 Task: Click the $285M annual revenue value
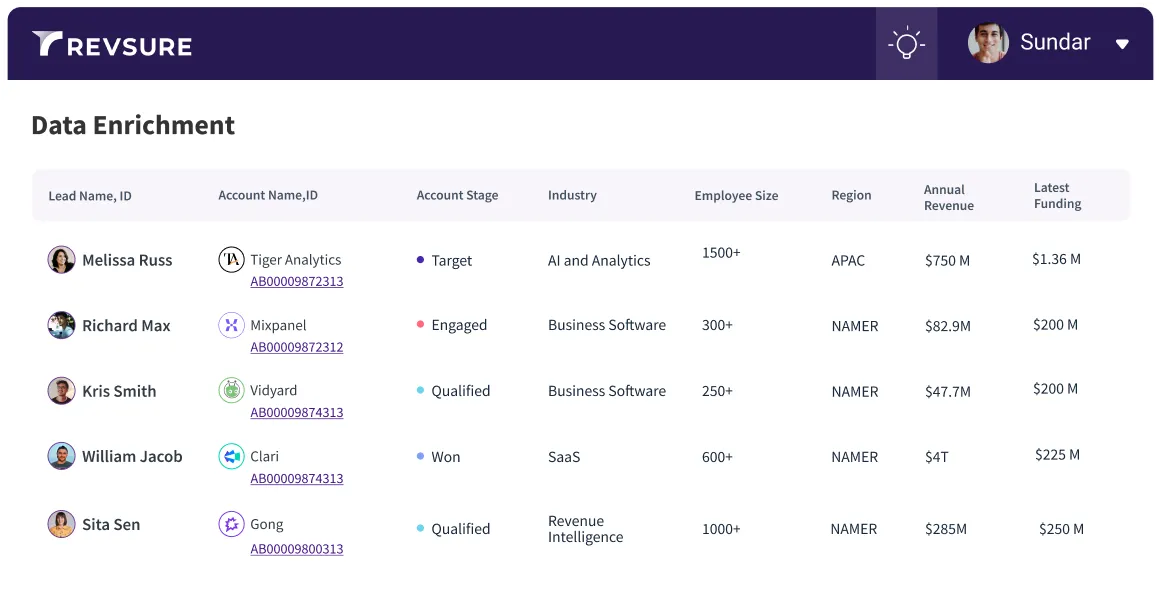point(946,529)
